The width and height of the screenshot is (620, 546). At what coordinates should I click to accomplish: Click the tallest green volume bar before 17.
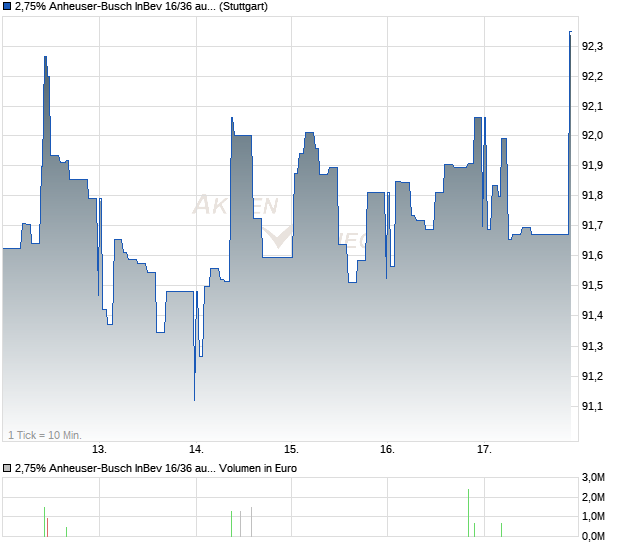(469, 513)
